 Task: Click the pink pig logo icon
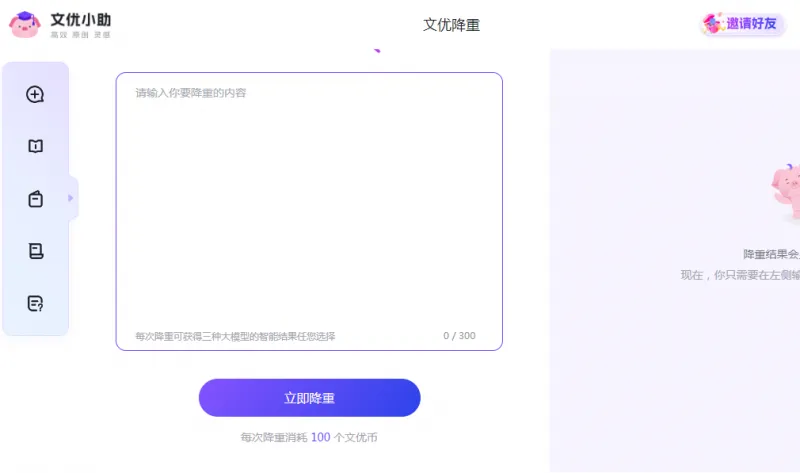pos(25,24)
